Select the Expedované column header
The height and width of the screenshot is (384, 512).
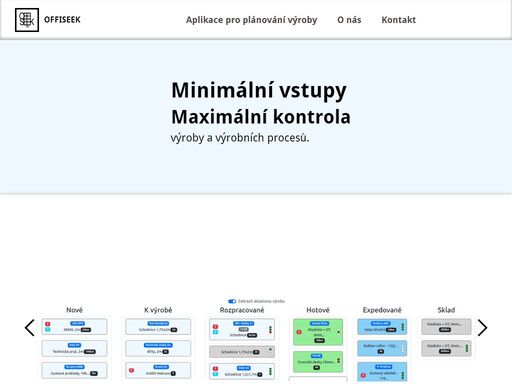(382, 310)
